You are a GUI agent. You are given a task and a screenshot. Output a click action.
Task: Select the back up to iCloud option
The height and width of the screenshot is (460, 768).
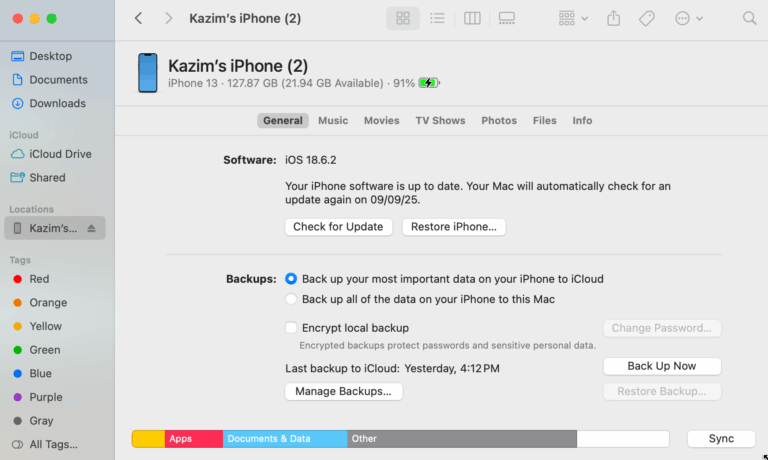click(291, 279)
